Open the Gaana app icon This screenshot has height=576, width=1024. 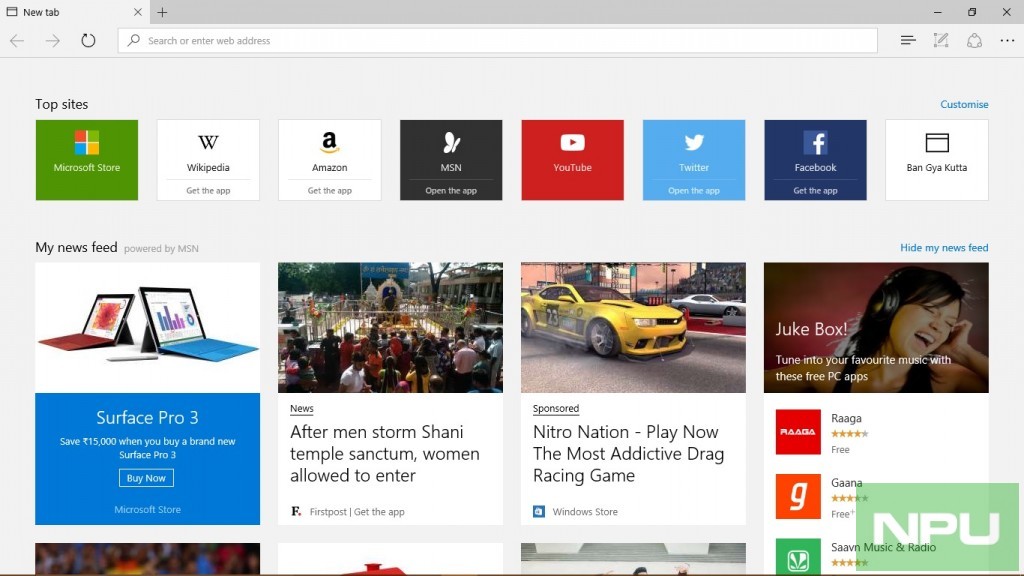pyautogui.click(x=798, y=496)
